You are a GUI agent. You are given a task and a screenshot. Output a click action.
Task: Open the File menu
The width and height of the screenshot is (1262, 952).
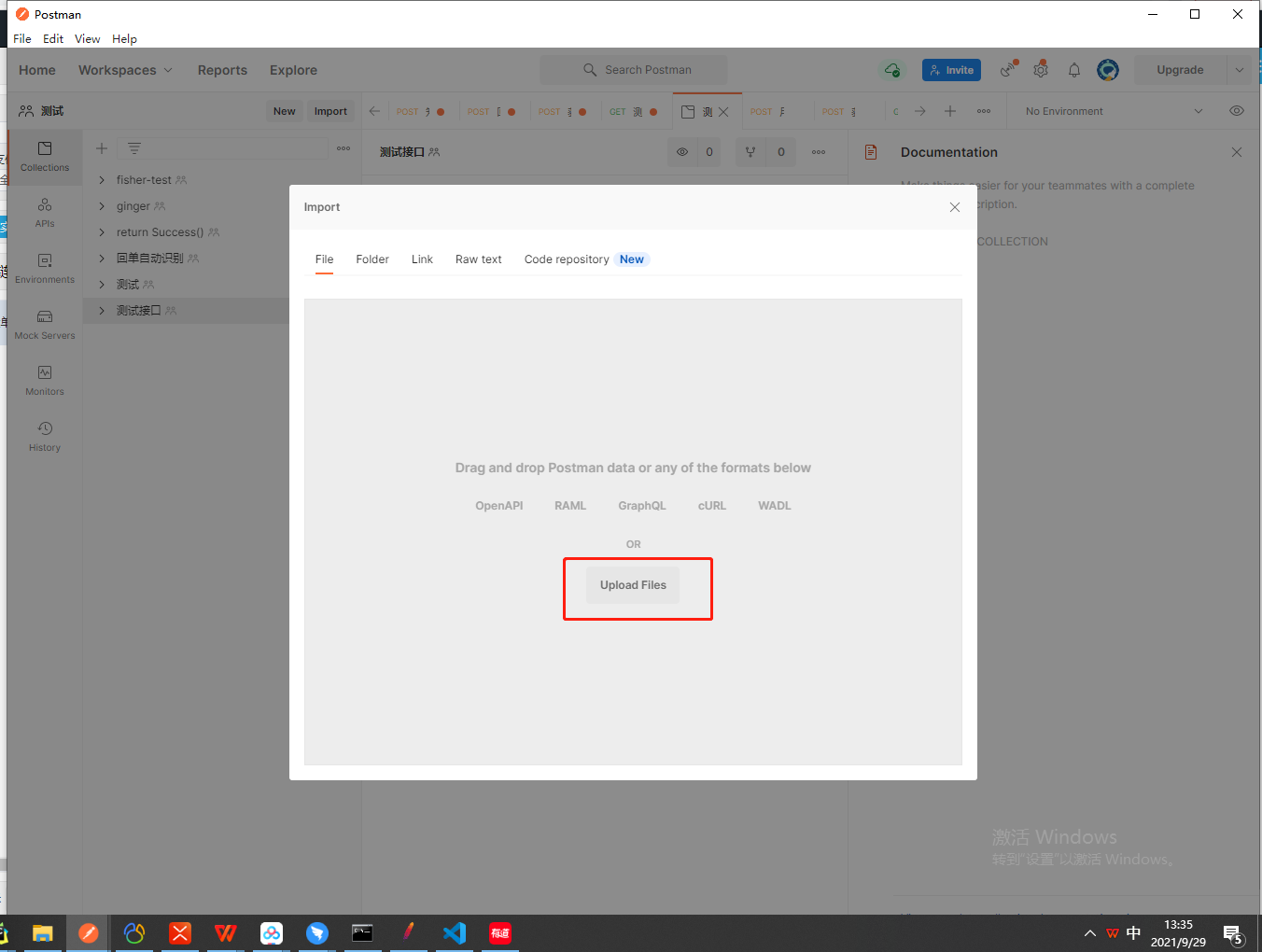click(x=22, y=39)
